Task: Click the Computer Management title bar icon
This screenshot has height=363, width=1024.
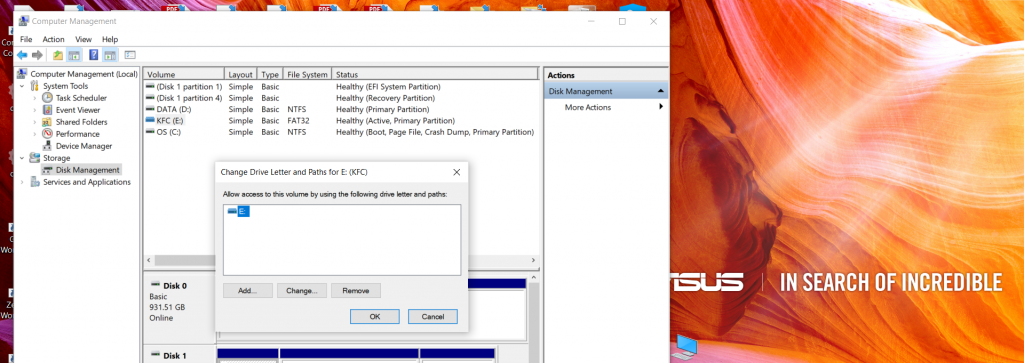Action: tap(24, 21)
